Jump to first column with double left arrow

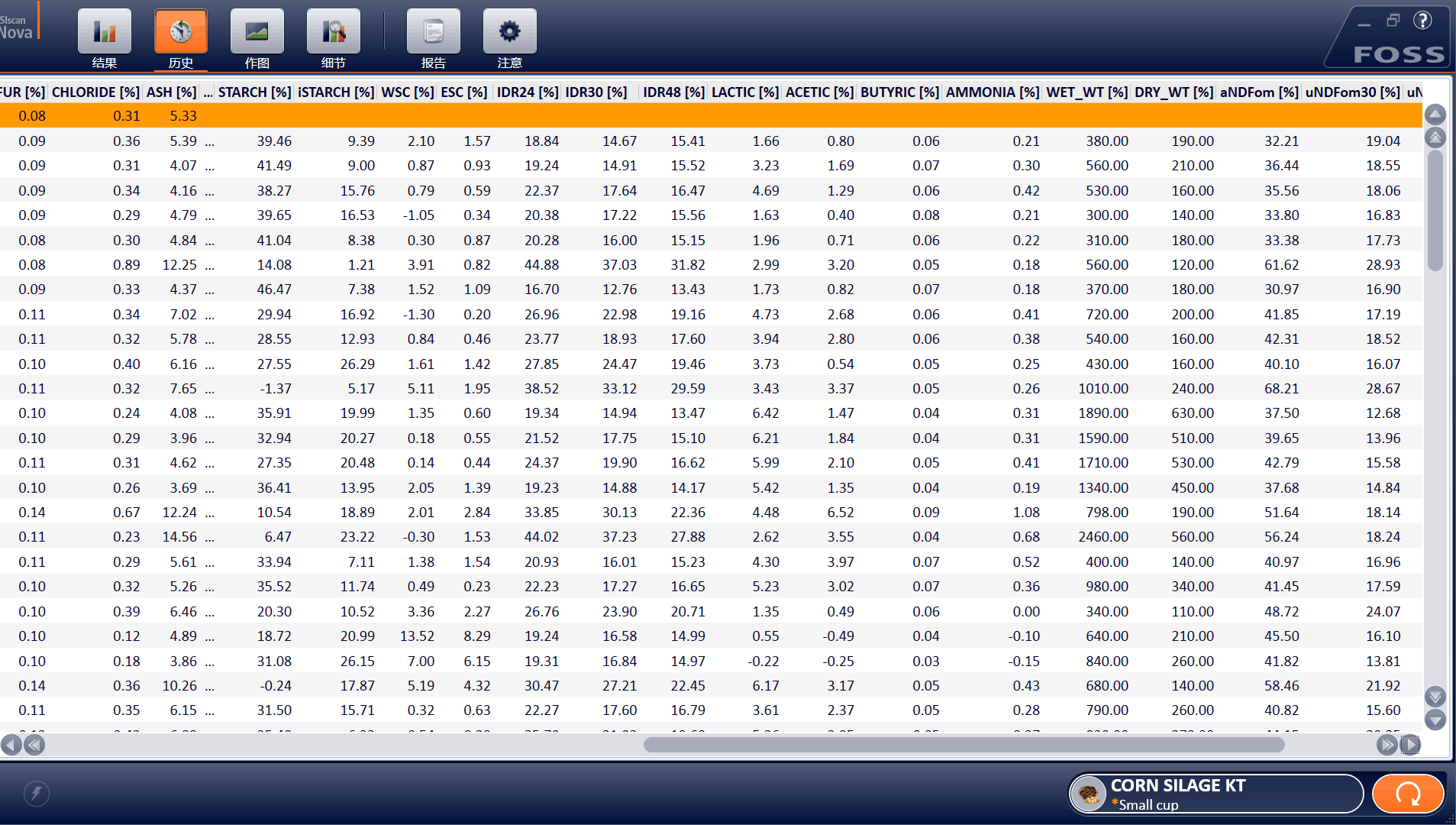(x=34, y=745)
